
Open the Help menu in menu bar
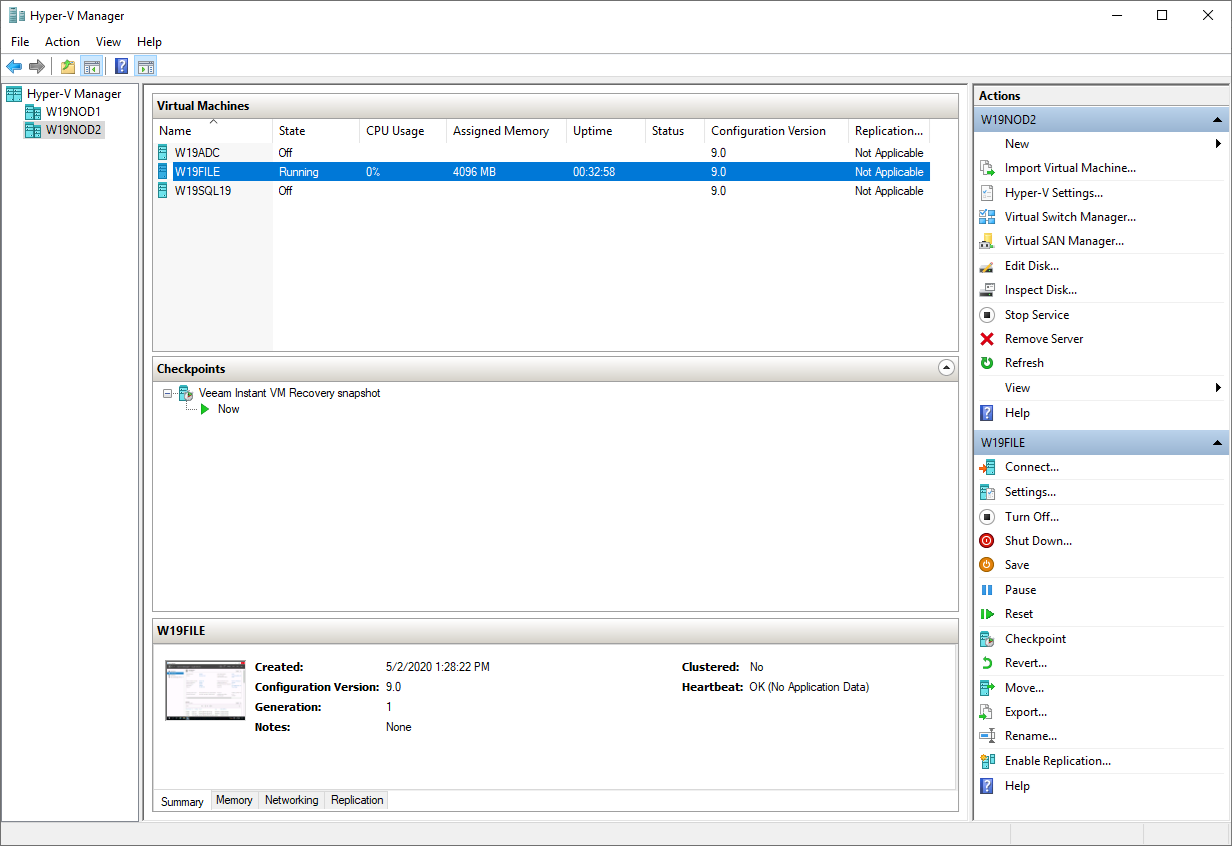click(149, 42)
